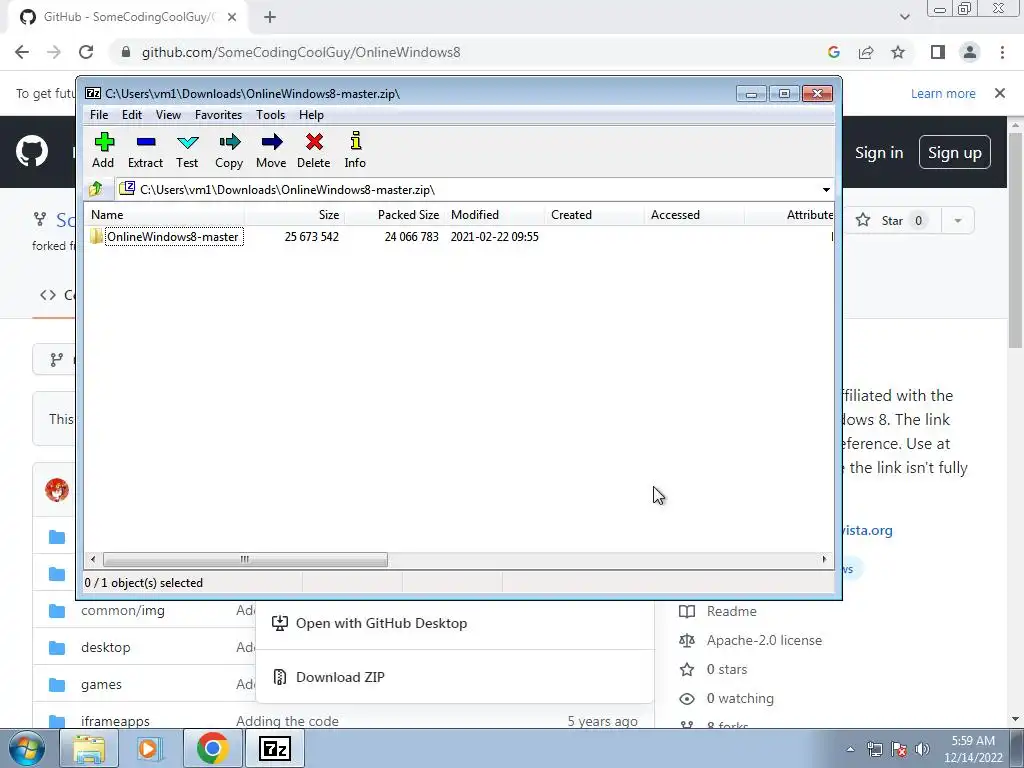Click the 7-Zip scrollbar right arrow

pos(824,559)
